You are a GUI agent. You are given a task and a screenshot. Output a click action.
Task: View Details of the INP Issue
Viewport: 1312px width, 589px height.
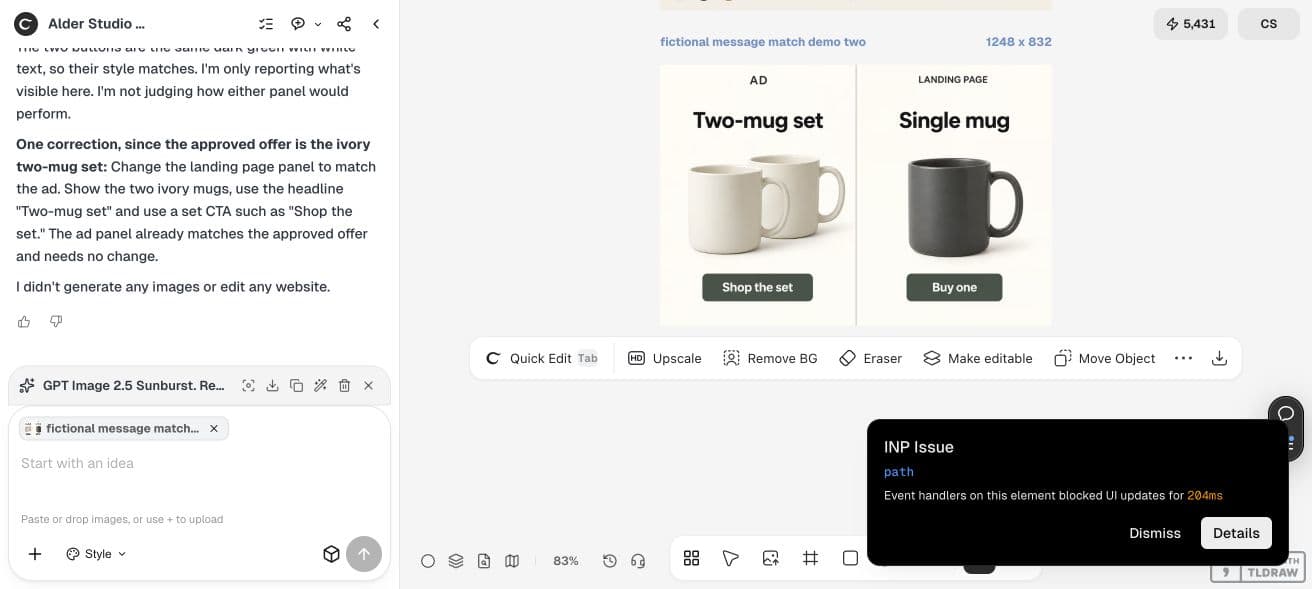point(1236,533)
